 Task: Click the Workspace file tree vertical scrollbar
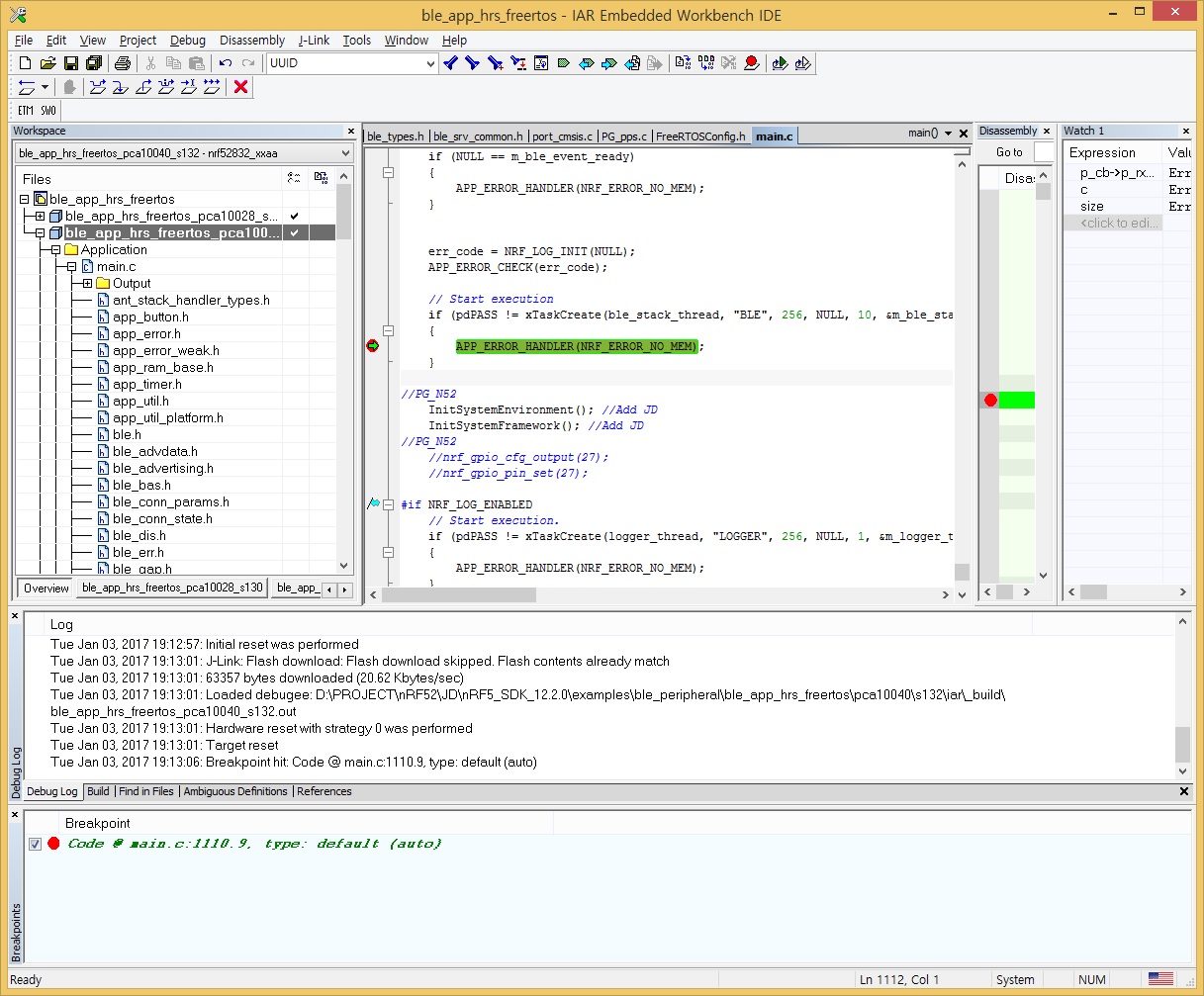click(x=344, y=371)
